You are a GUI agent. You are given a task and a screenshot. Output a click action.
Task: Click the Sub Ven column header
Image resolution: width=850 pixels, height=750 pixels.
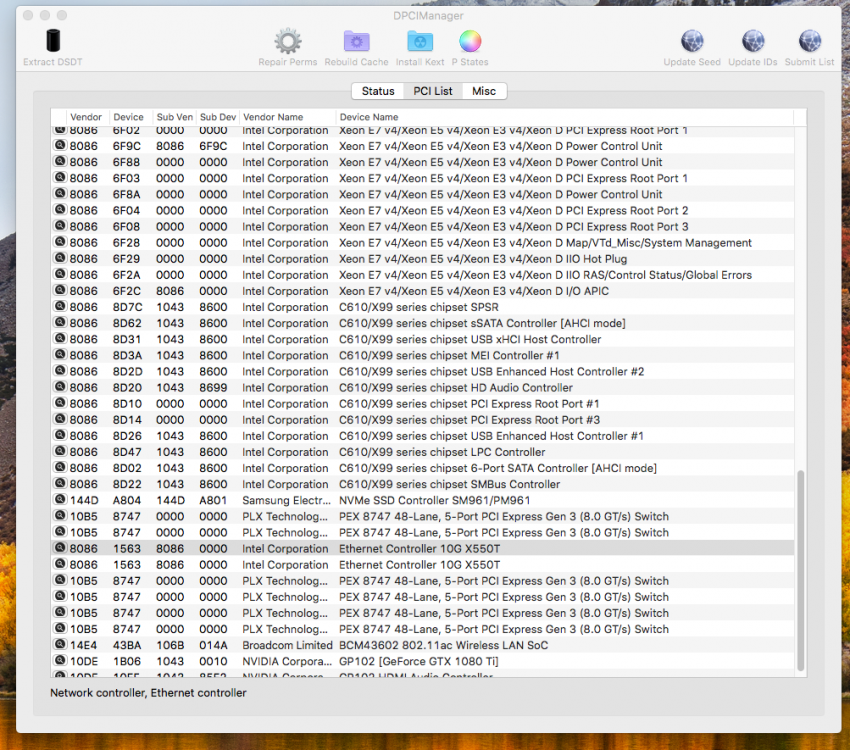click(175, 117)
